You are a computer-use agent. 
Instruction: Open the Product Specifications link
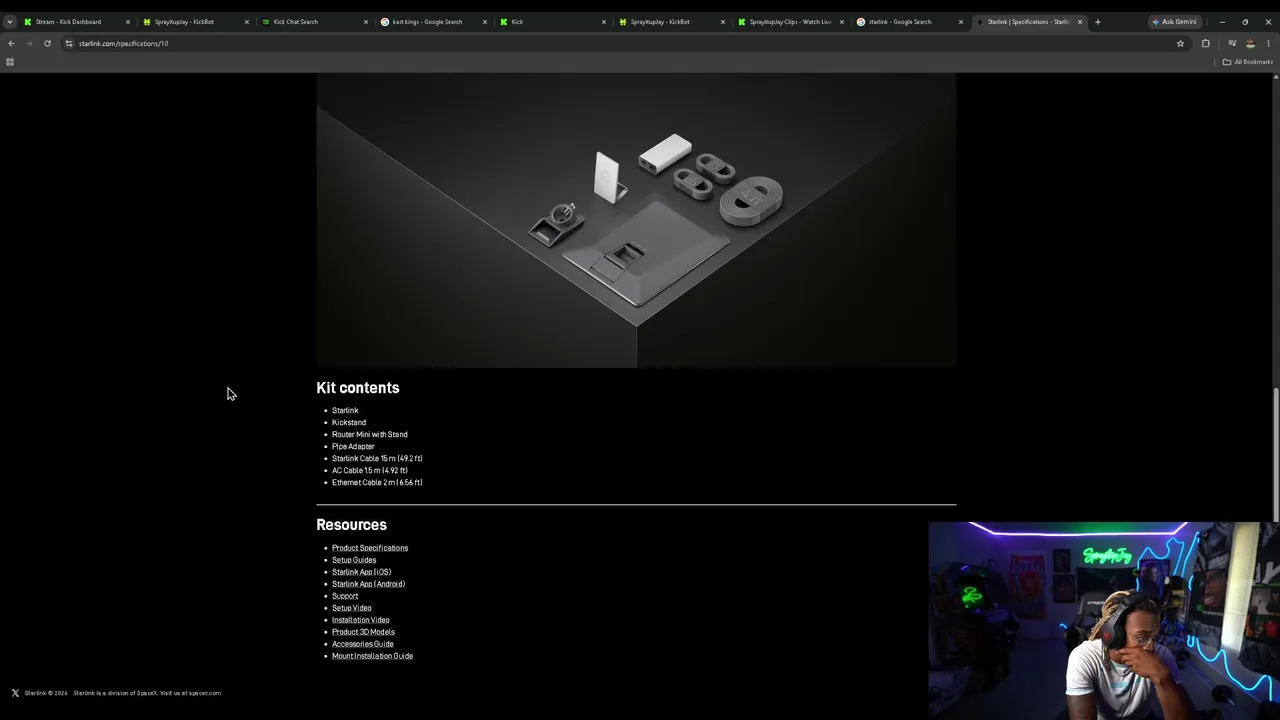[370, 548]
